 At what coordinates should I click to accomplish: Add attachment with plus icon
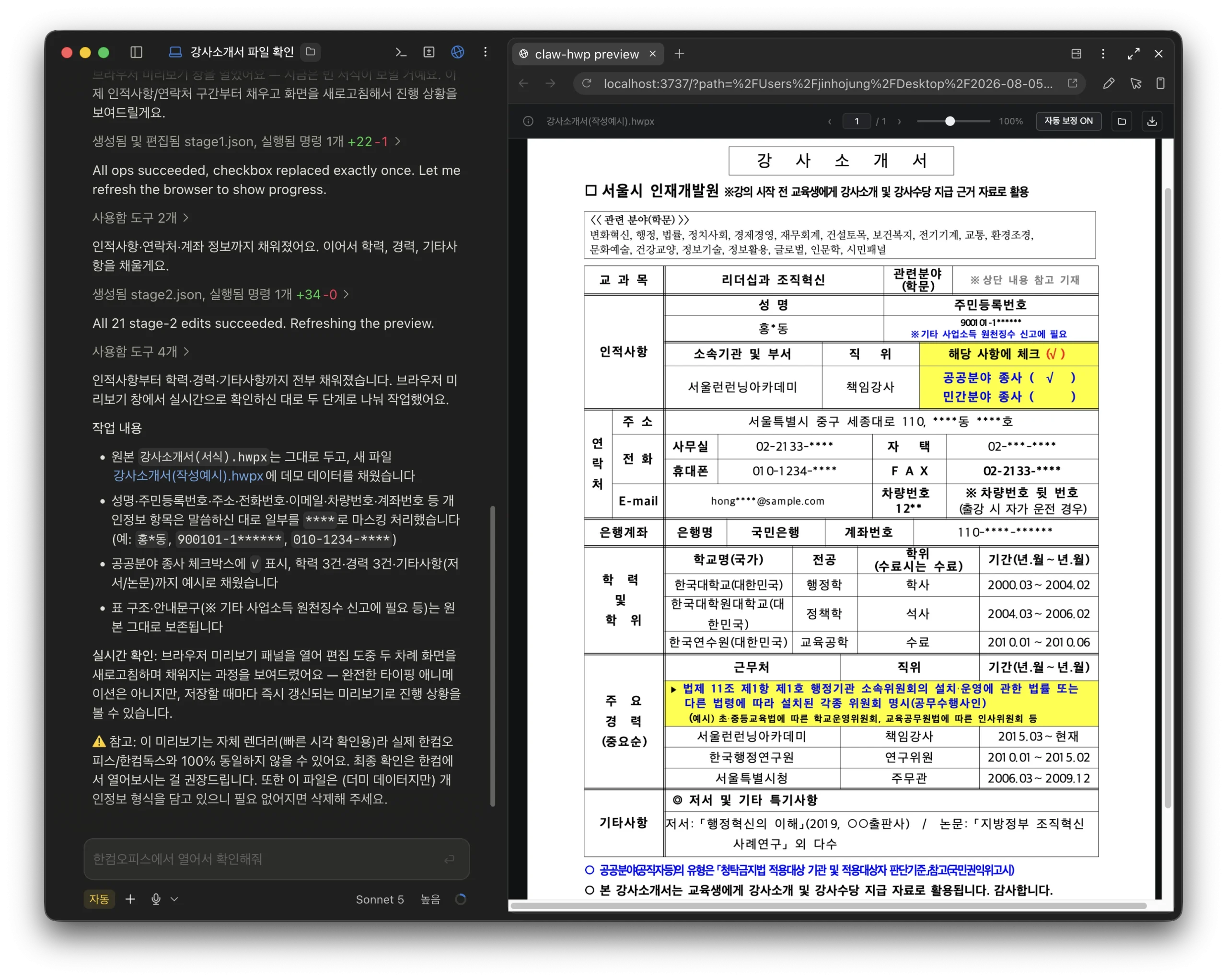click(130, 899)
